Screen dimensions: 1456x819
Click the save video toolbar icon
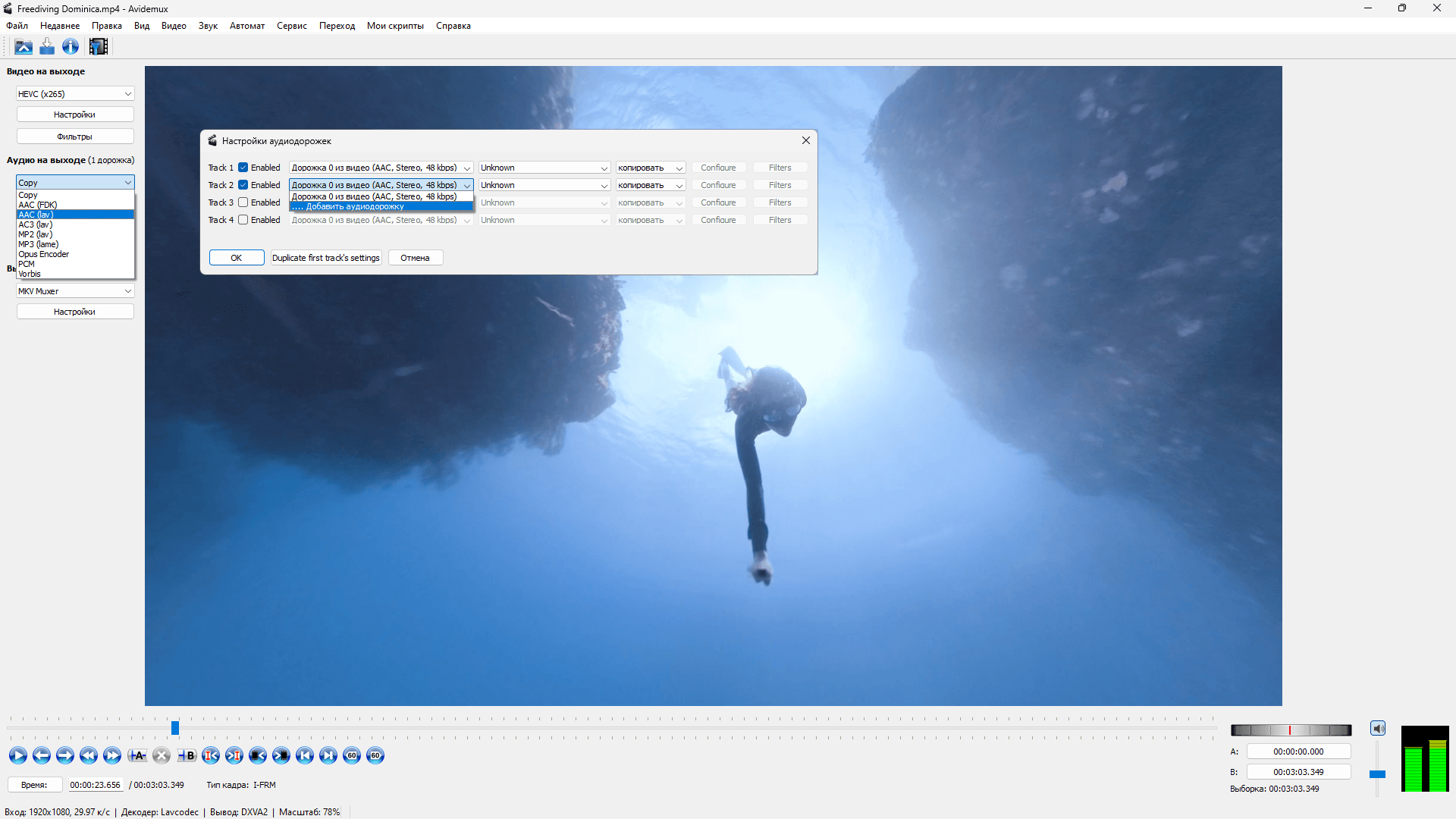tap(47, 47)
